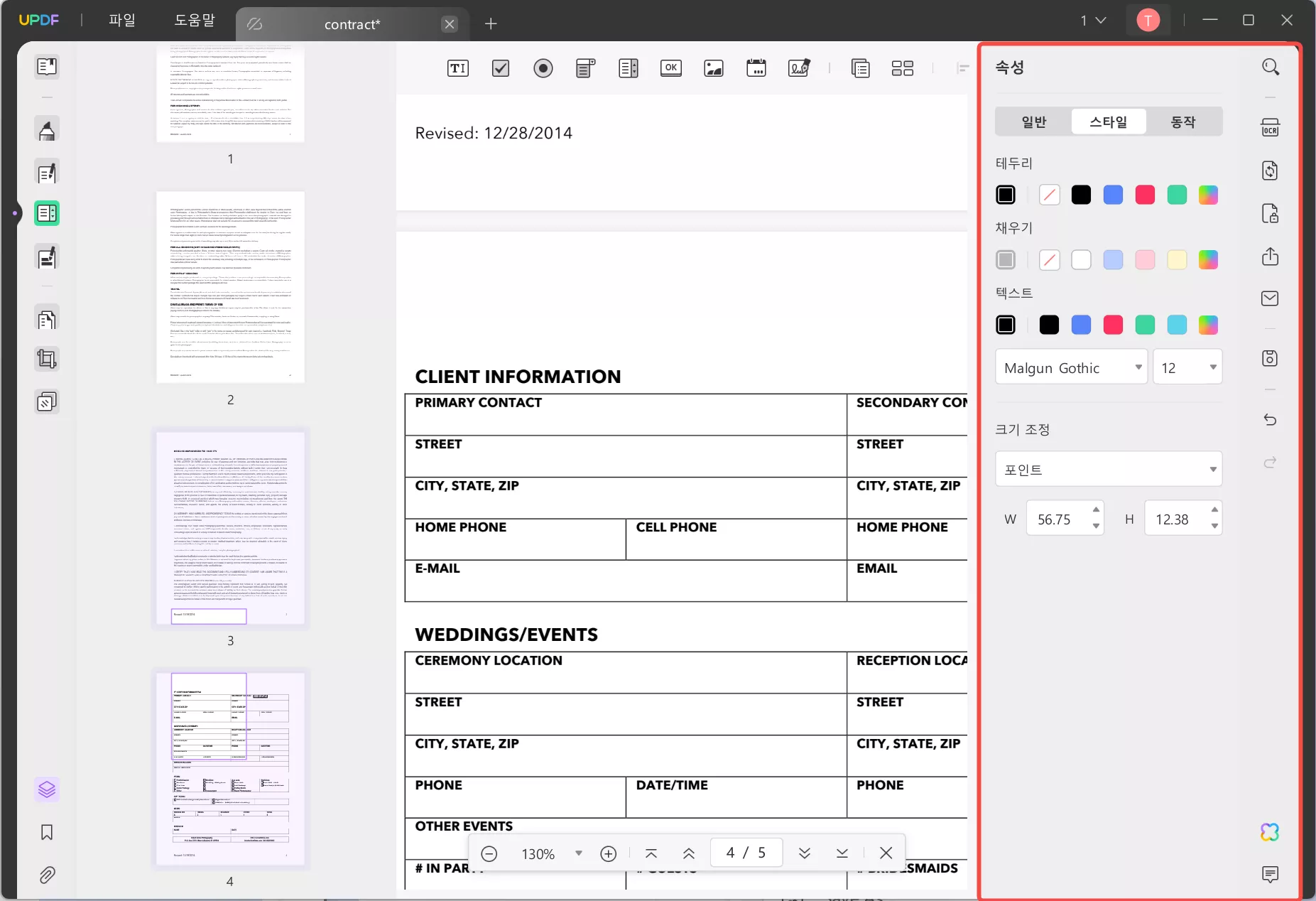Open the Crop Pages tool
This screenshot has width=1316, height=901.
coord(47,360)
